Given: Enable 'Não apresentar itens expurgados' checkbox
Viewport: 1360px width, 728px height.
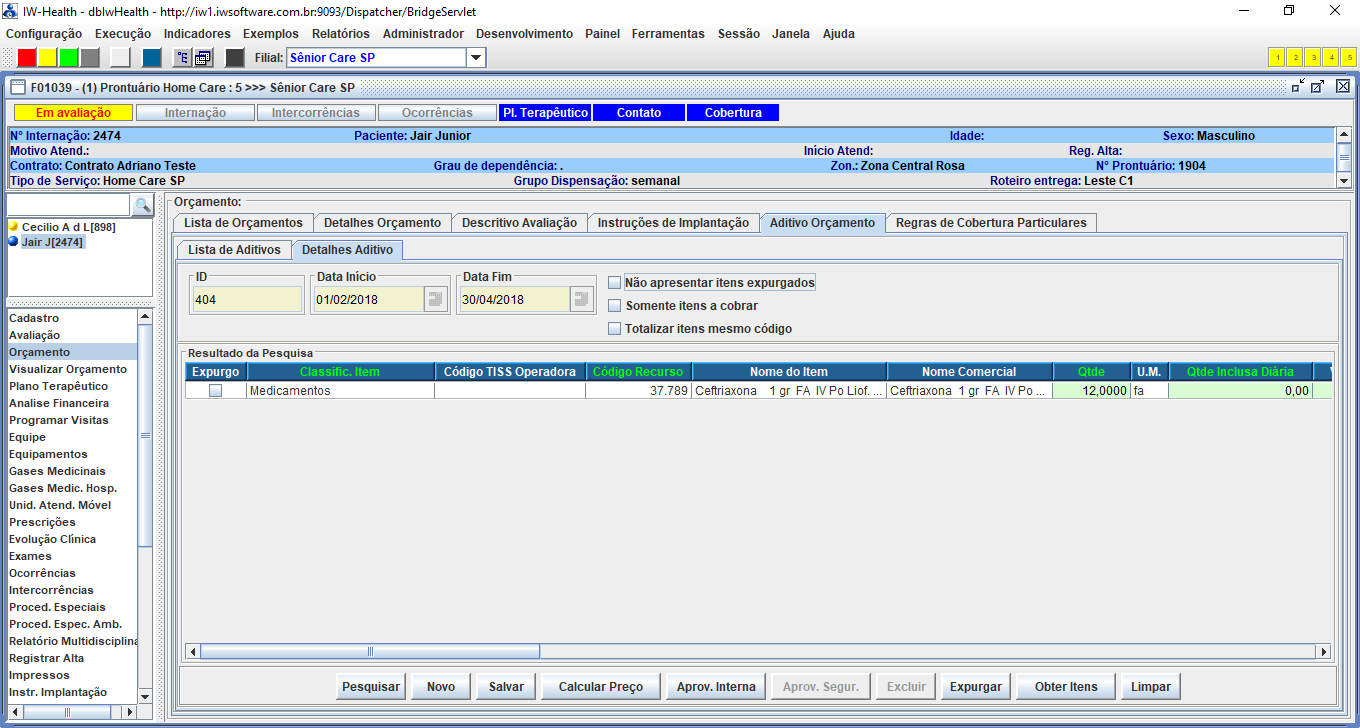Looking at the screenshot, I should point(615,283).
